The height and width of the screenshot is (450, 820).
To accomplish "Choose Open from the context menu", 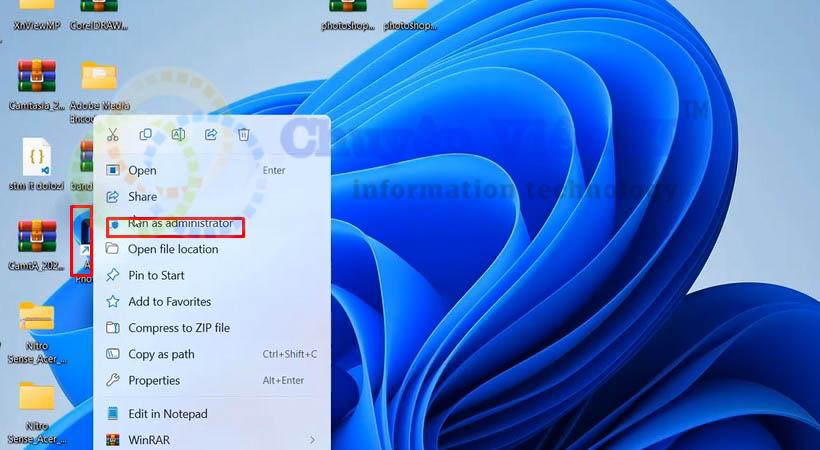I will 212,170.
